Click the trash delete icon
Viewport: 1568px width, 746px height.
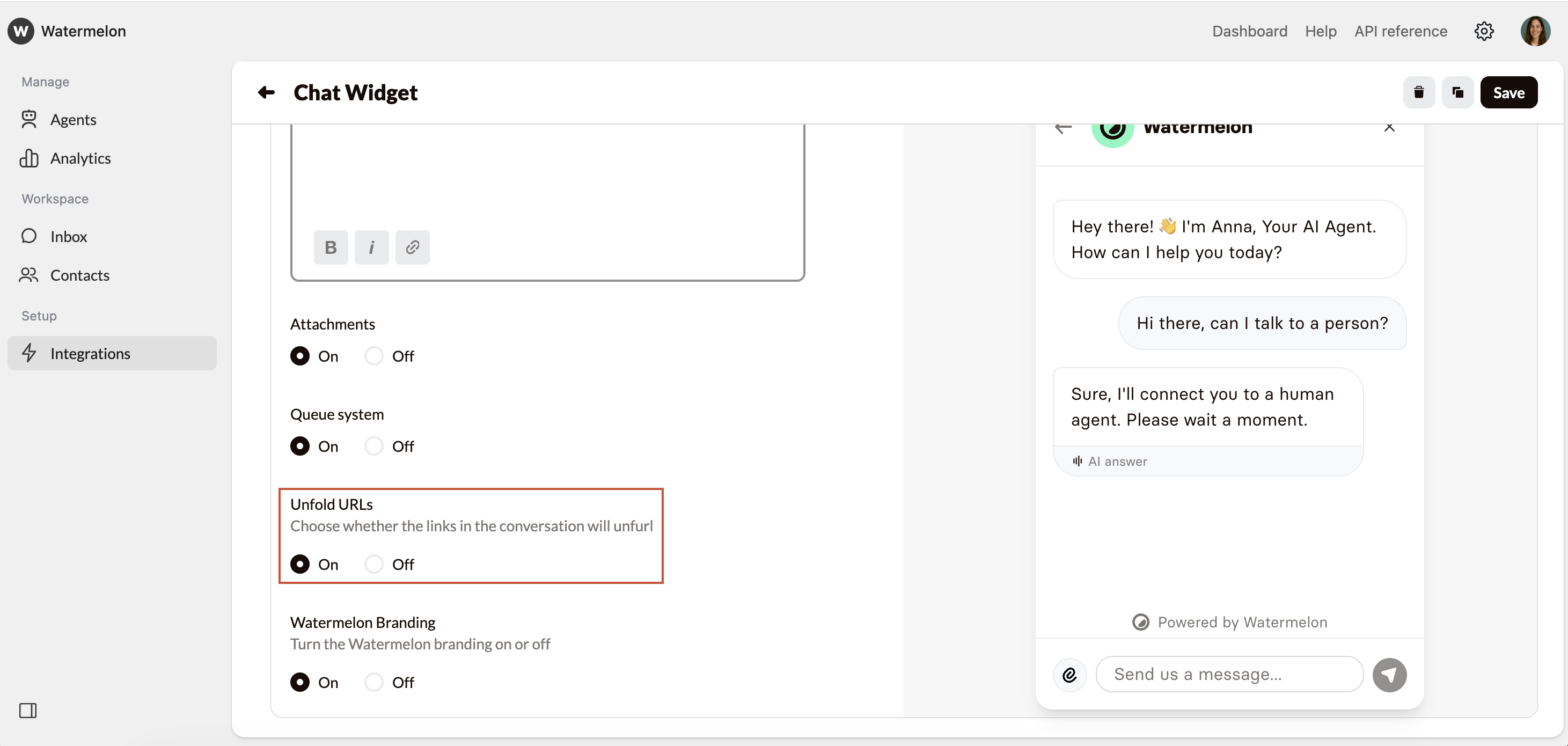(x=1418, y=92)
